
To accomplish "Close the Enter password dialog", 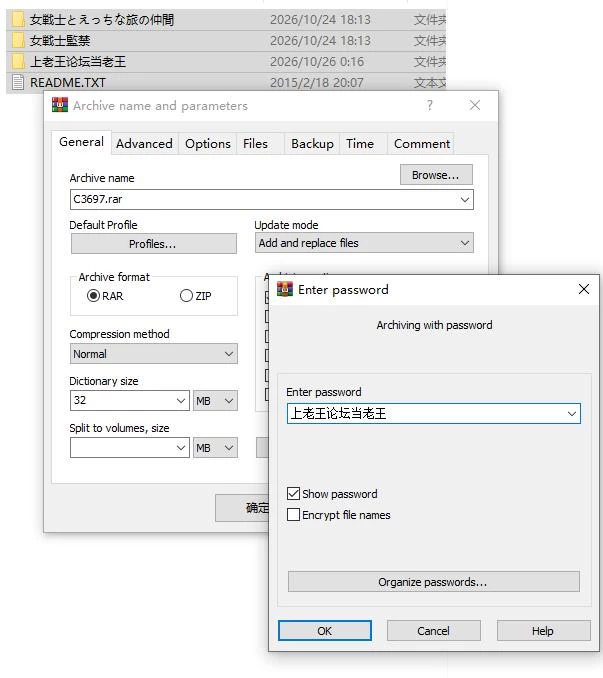I will pos(584,289).
